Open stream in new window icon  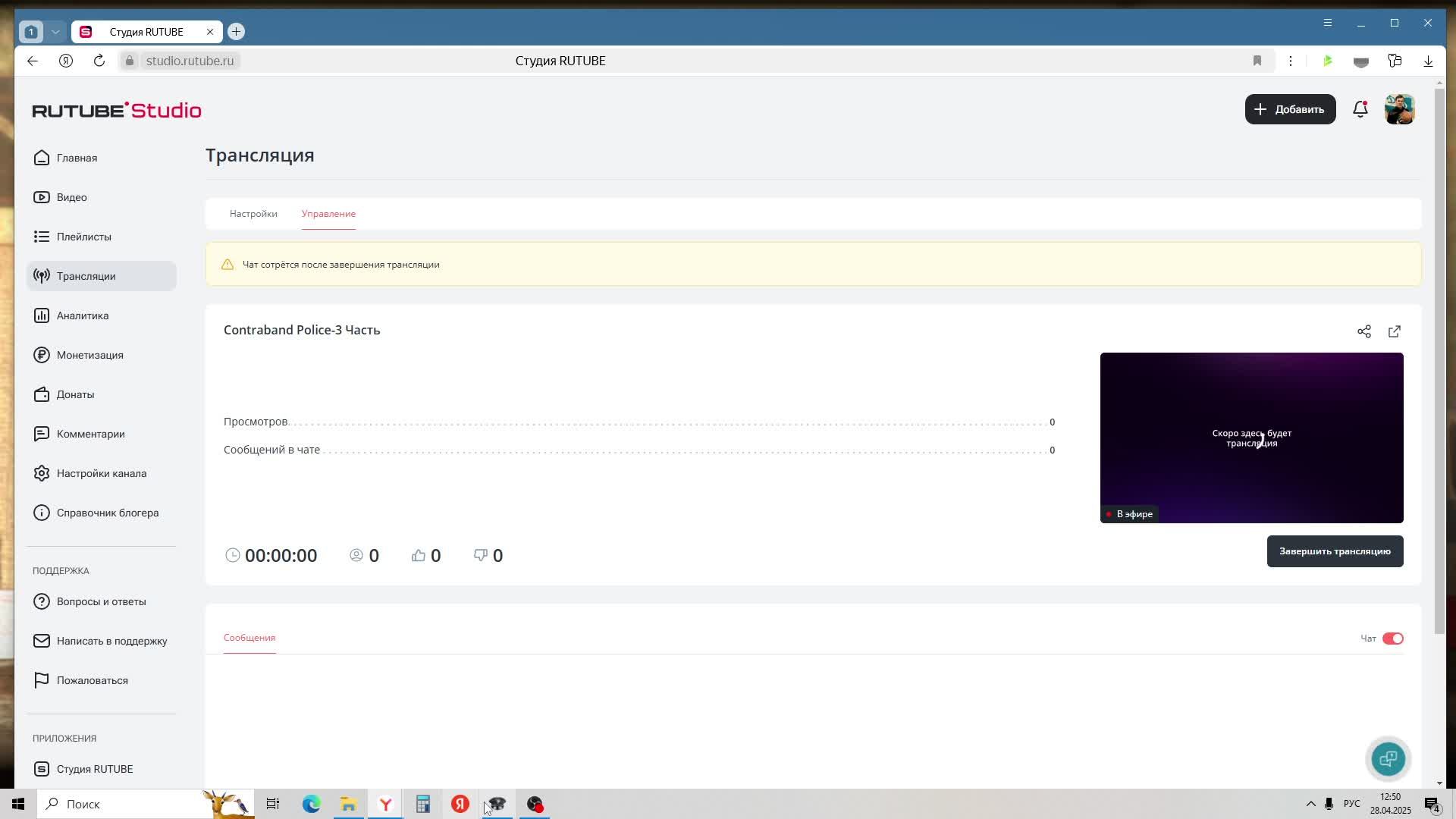[1394, 331]
